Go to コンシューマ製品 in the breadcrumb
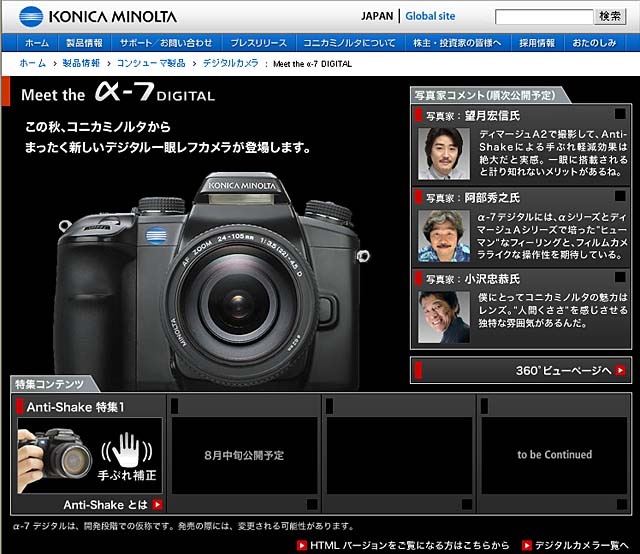Viewport: 640px width, 554px height. pyautogui.click(x=151, y=63)
